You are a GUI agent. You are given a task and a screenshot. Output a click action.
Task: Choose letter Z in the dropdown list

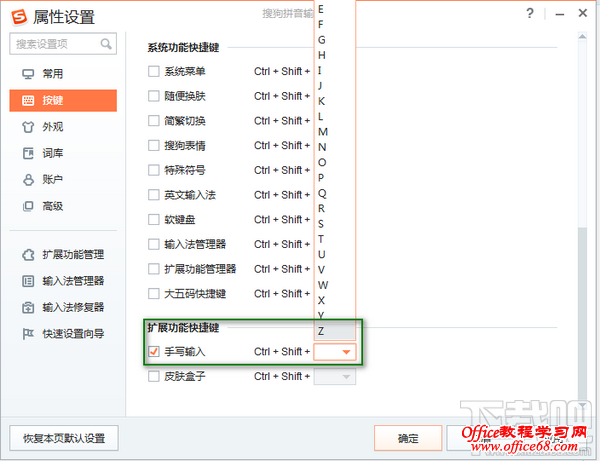tap(335, 331)
